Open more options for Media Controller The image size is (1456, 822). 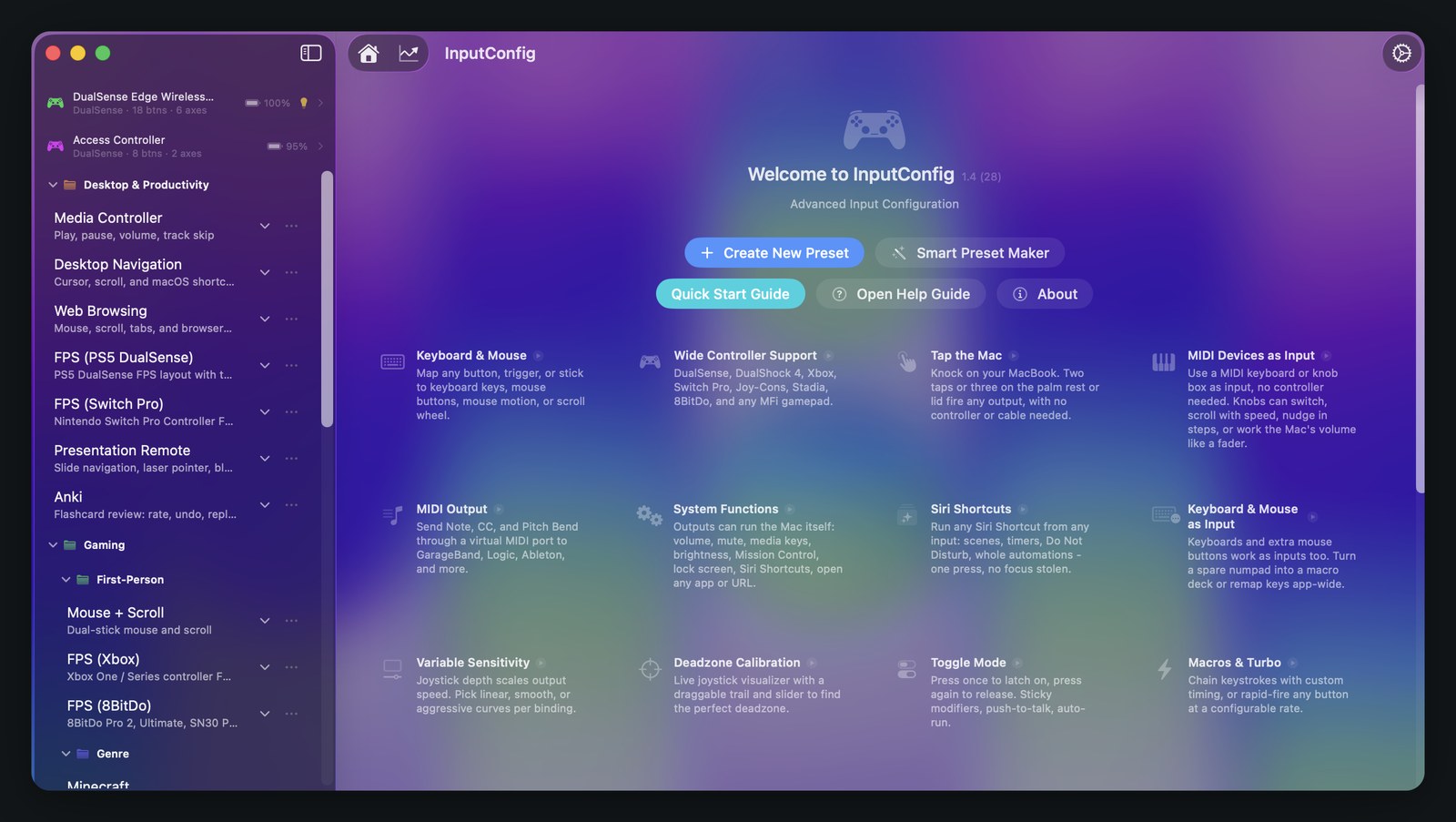click(x=291, y=226)
